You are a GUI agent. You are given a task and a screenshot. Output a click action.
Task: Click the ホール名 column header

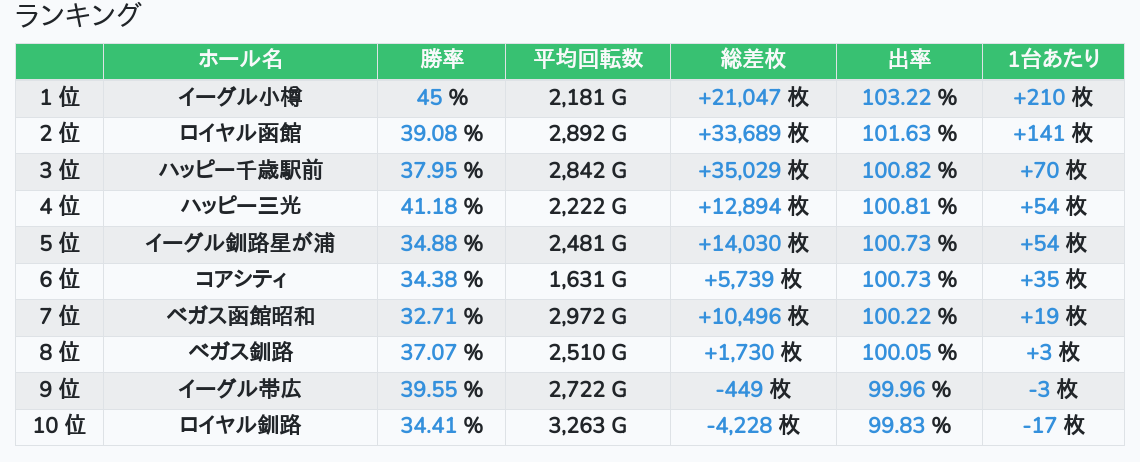click(240, 60)
